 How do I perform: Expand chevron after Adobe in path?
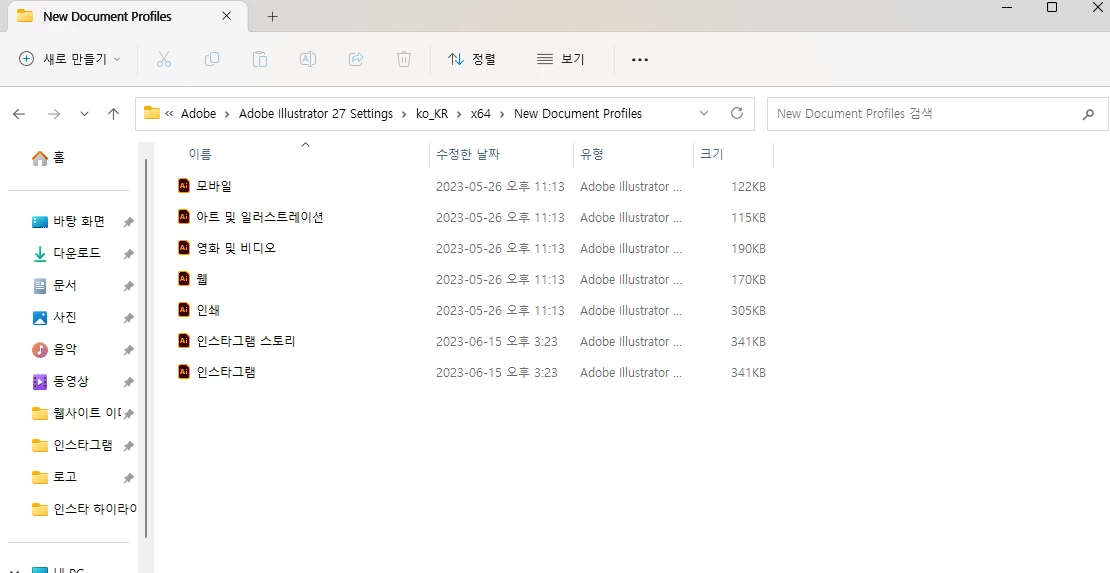(227, 114)
